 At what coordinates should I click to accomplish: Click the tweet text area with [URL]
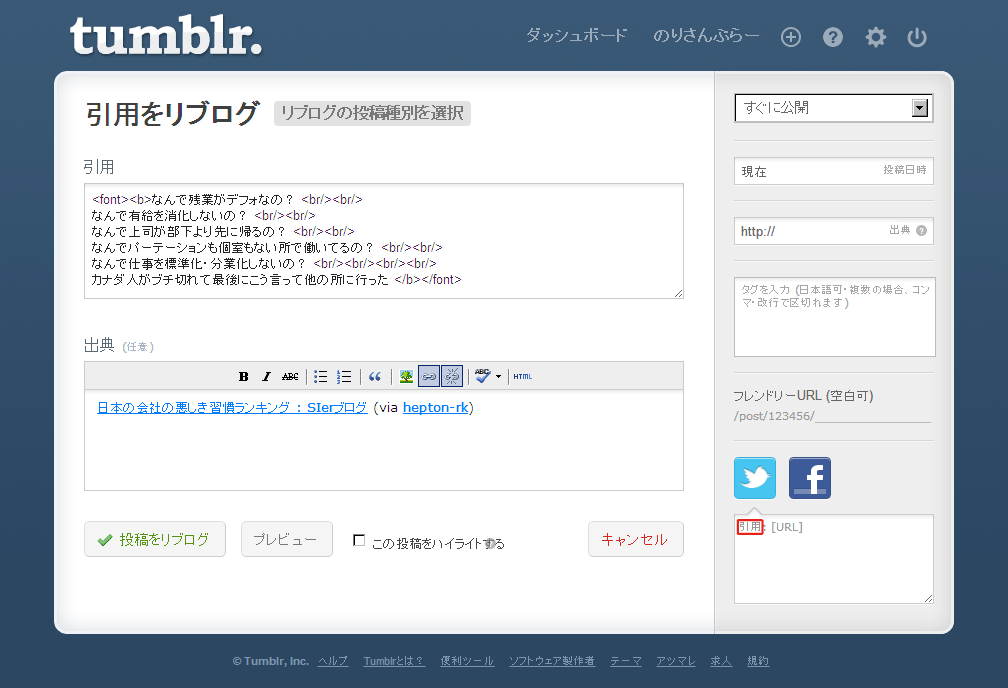(834, 559)
